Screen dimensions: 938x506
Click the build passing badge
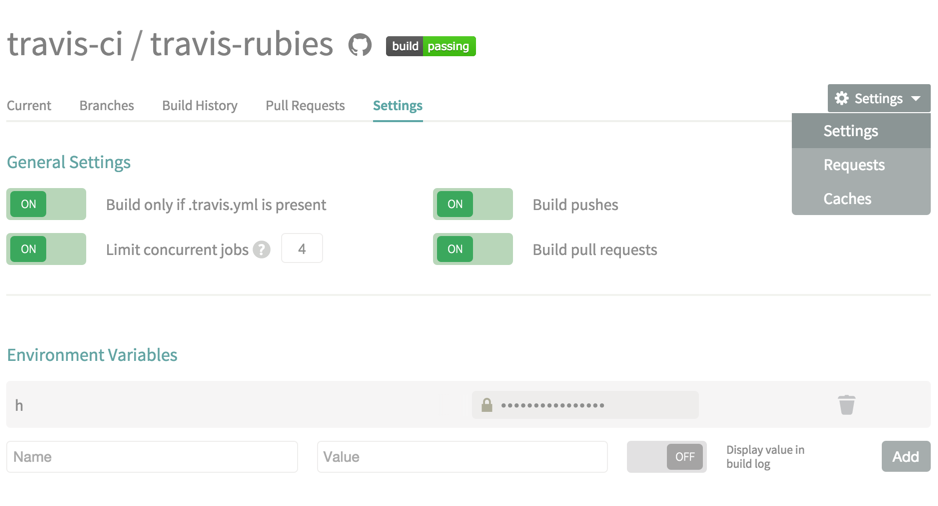[x=431, y=46]
